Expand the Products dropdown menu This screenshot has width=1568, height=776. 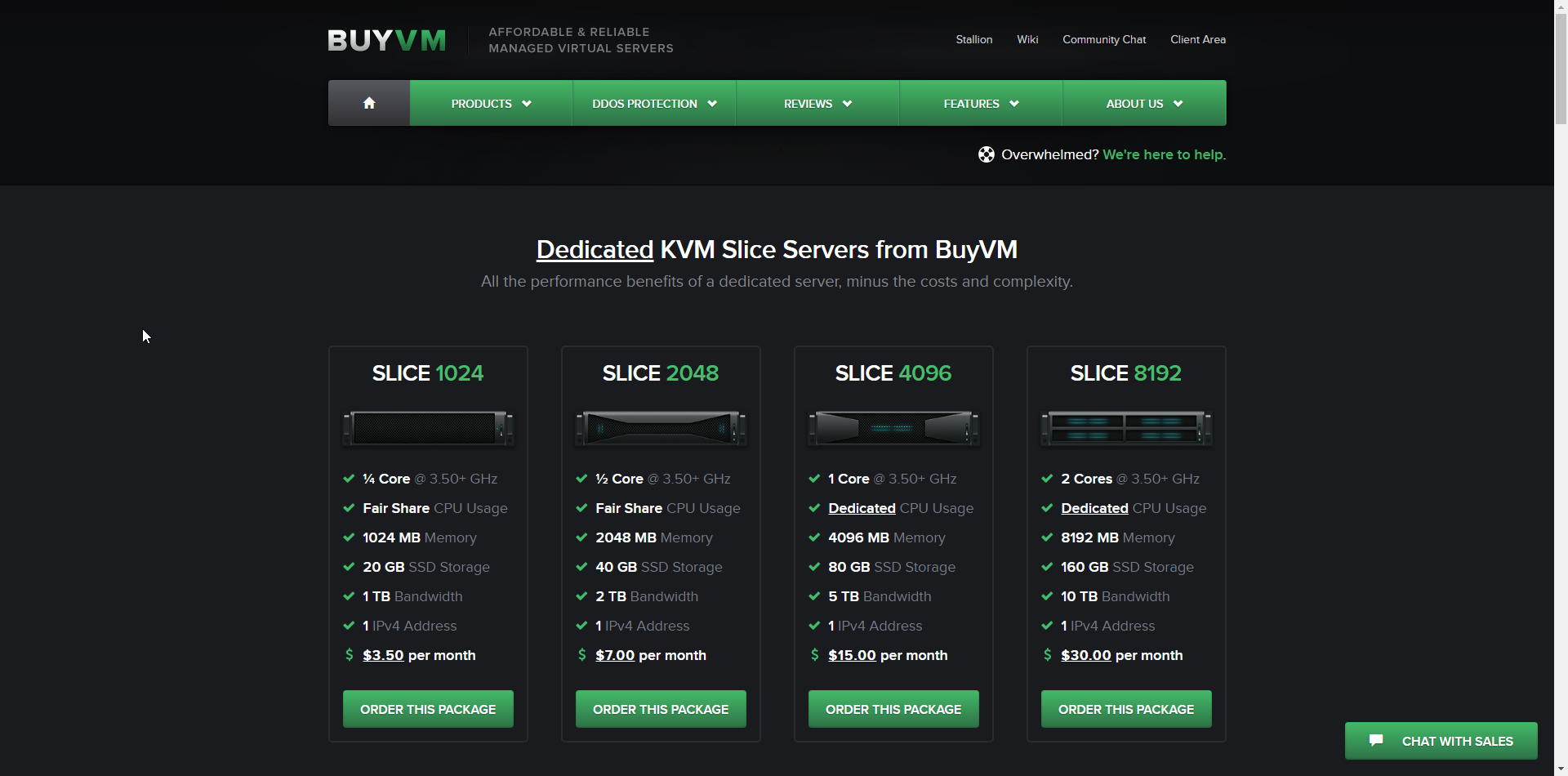(x=491, y=104)
